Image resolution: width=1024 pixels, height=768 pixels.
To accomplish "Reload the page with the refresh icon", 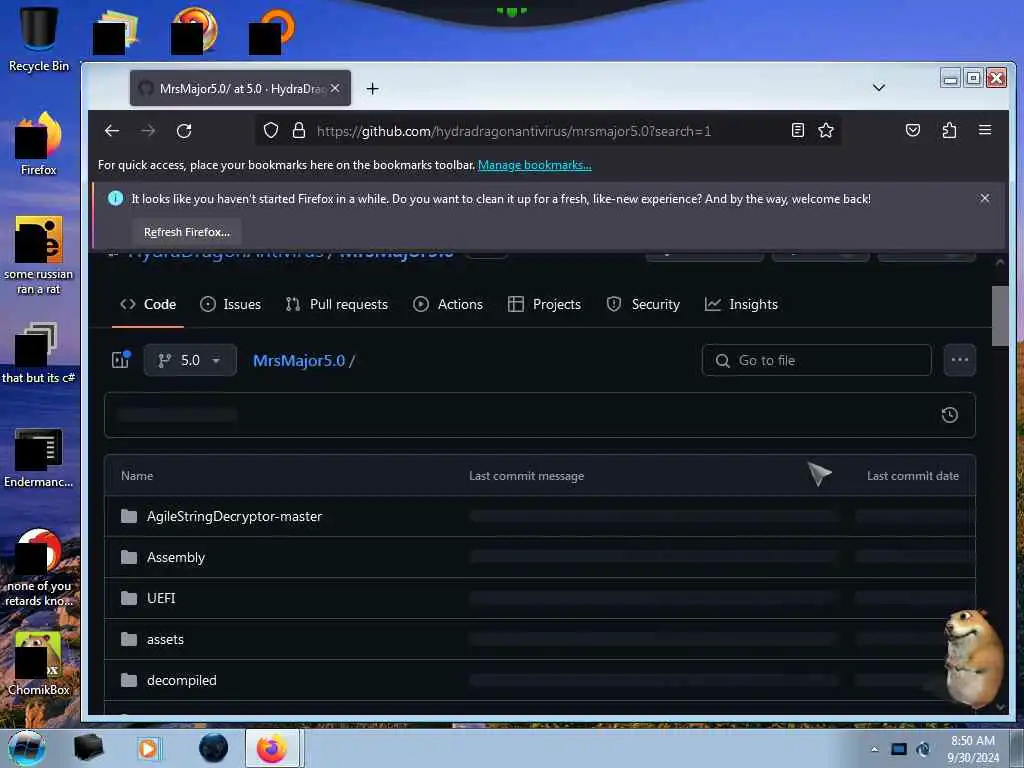I will click(184, 131).
